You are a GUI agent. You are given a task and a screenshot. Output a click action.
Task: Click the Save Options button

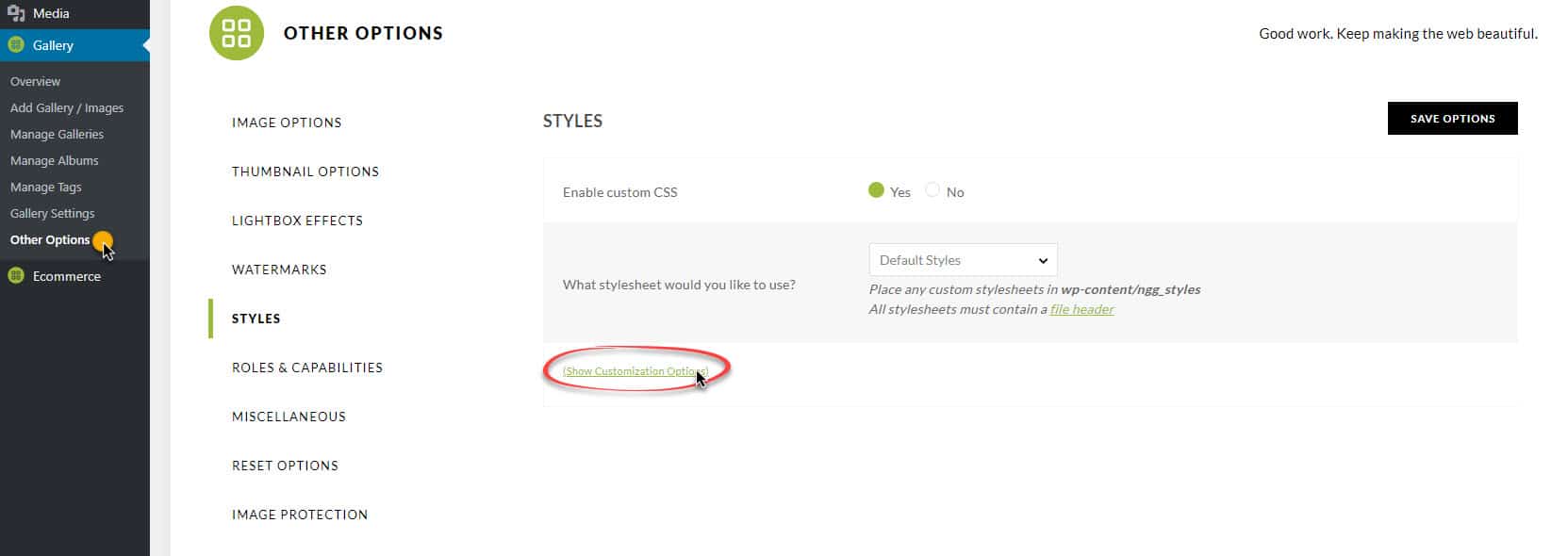[1452, 119]
